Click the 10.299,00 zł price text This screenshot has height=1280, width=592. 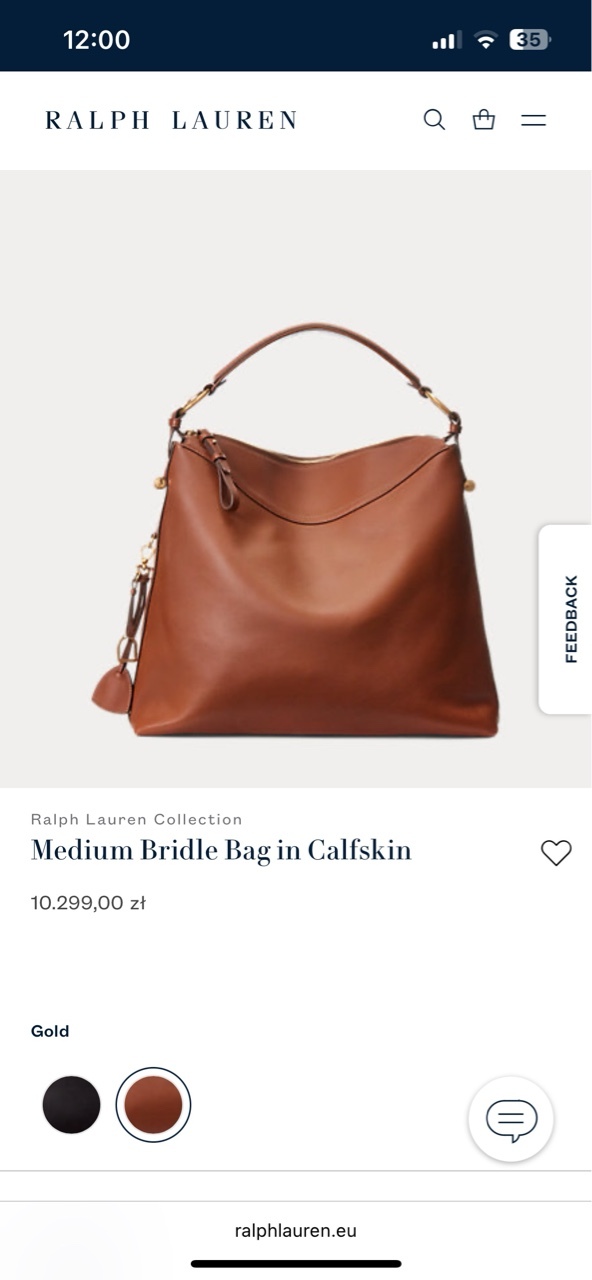point(88,903)
